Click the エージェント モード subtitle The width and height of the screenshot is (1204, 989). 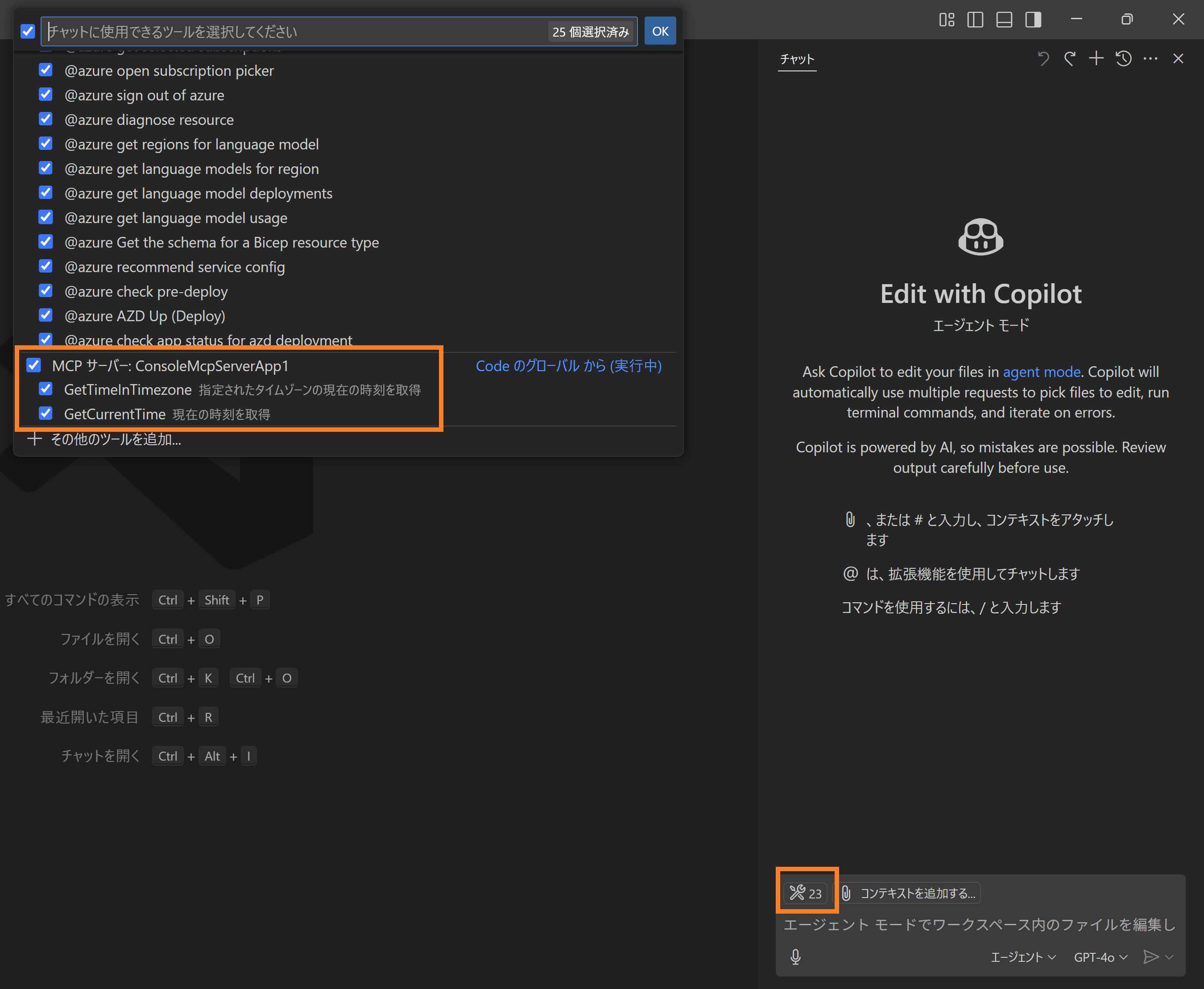[981, 325]
